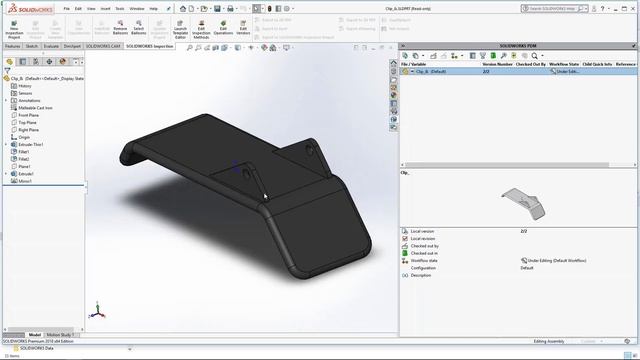
Task: Open DimXpertManager tab icon
Action: tap(49, 62)
